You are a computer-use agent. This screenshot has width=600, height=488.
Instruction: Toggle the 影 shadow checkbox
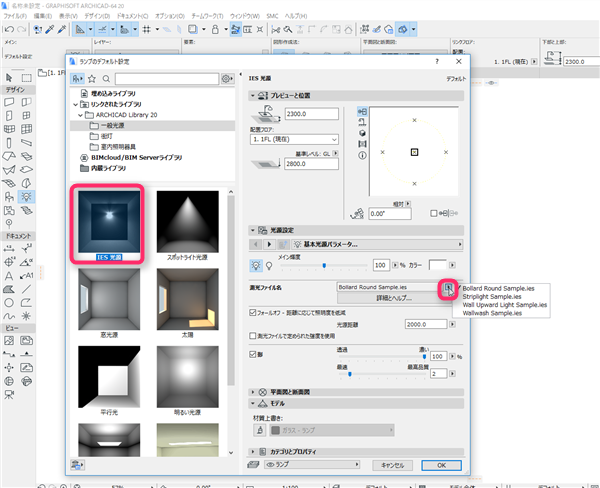tap(253, 354)
